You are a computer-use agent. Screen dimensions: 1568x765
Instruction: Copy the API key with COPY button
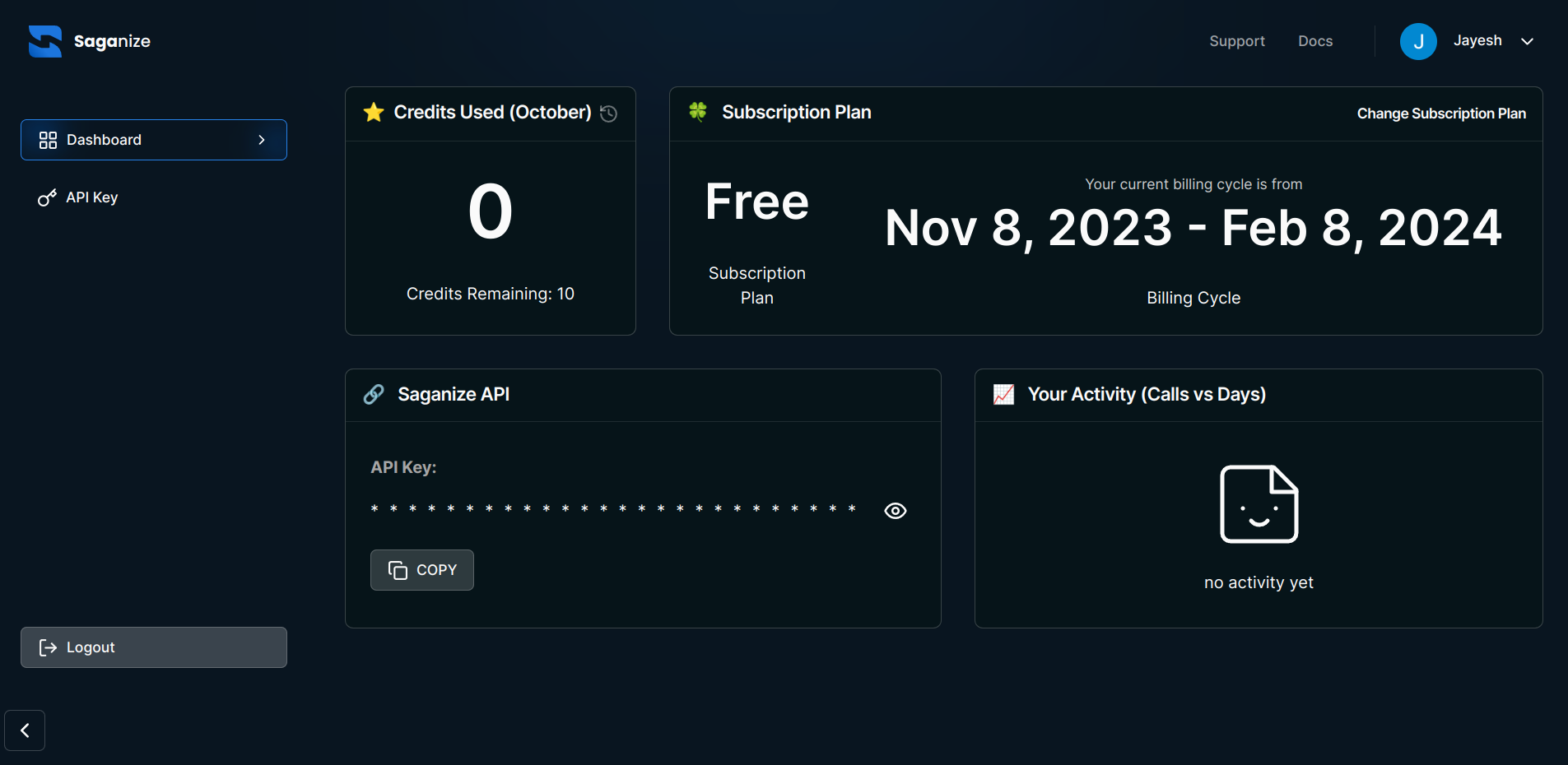422,570
